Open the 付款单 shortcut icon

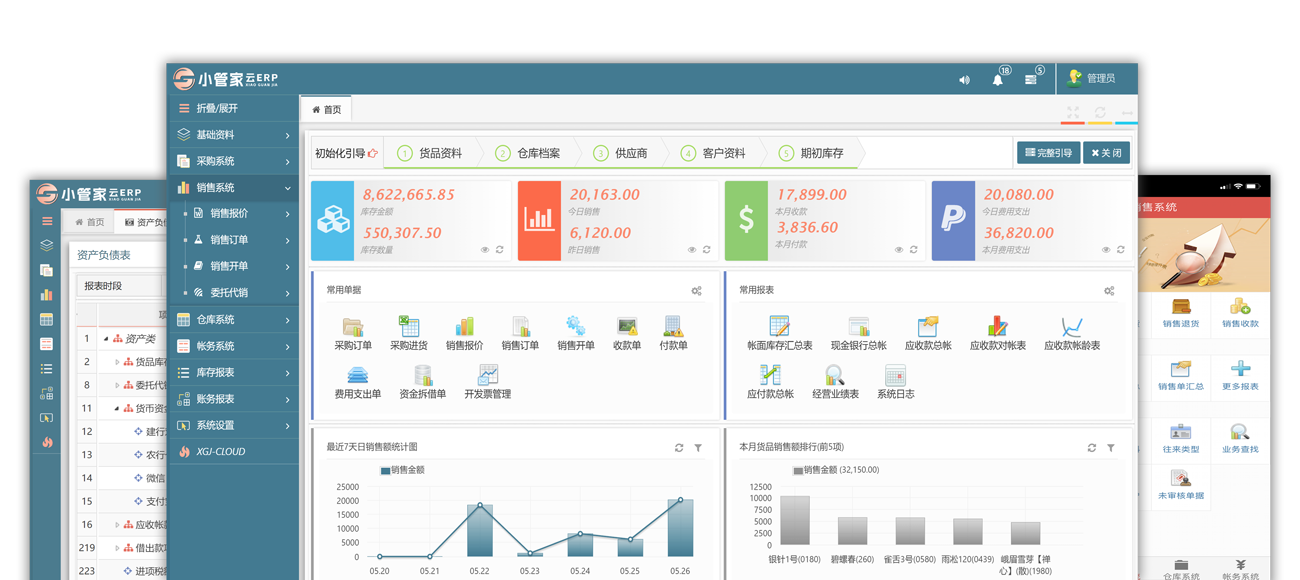pyautogui.click(x=673, y=326)
